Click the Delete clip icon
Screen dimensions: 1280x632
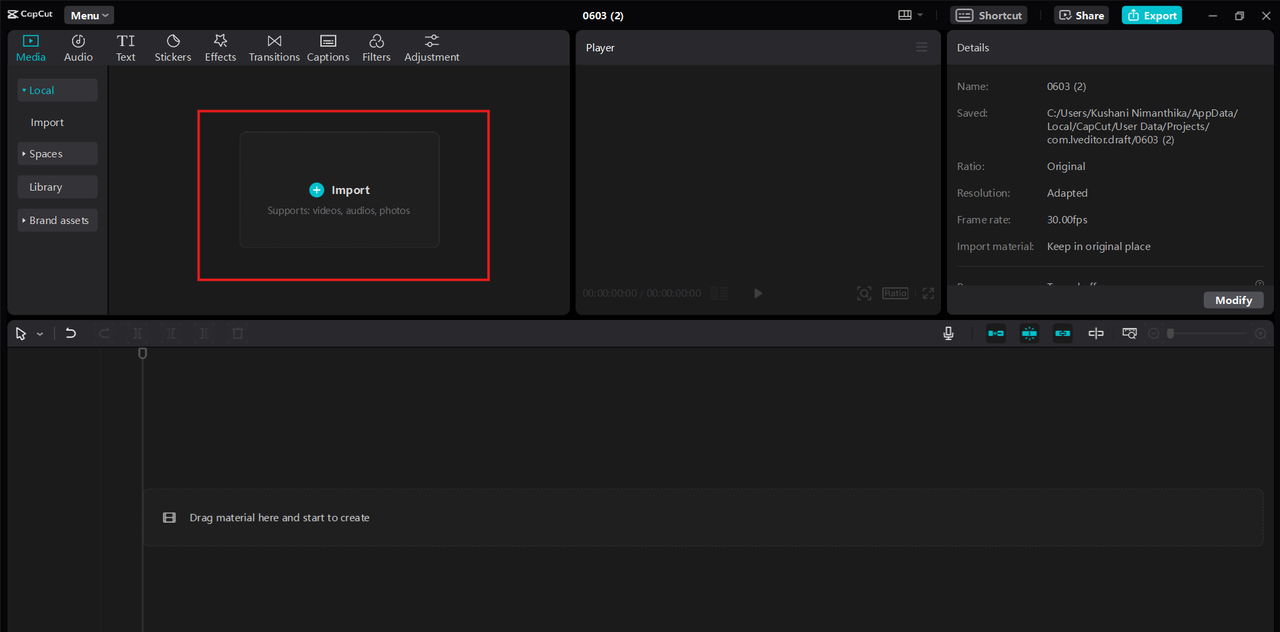click(237, 334)
